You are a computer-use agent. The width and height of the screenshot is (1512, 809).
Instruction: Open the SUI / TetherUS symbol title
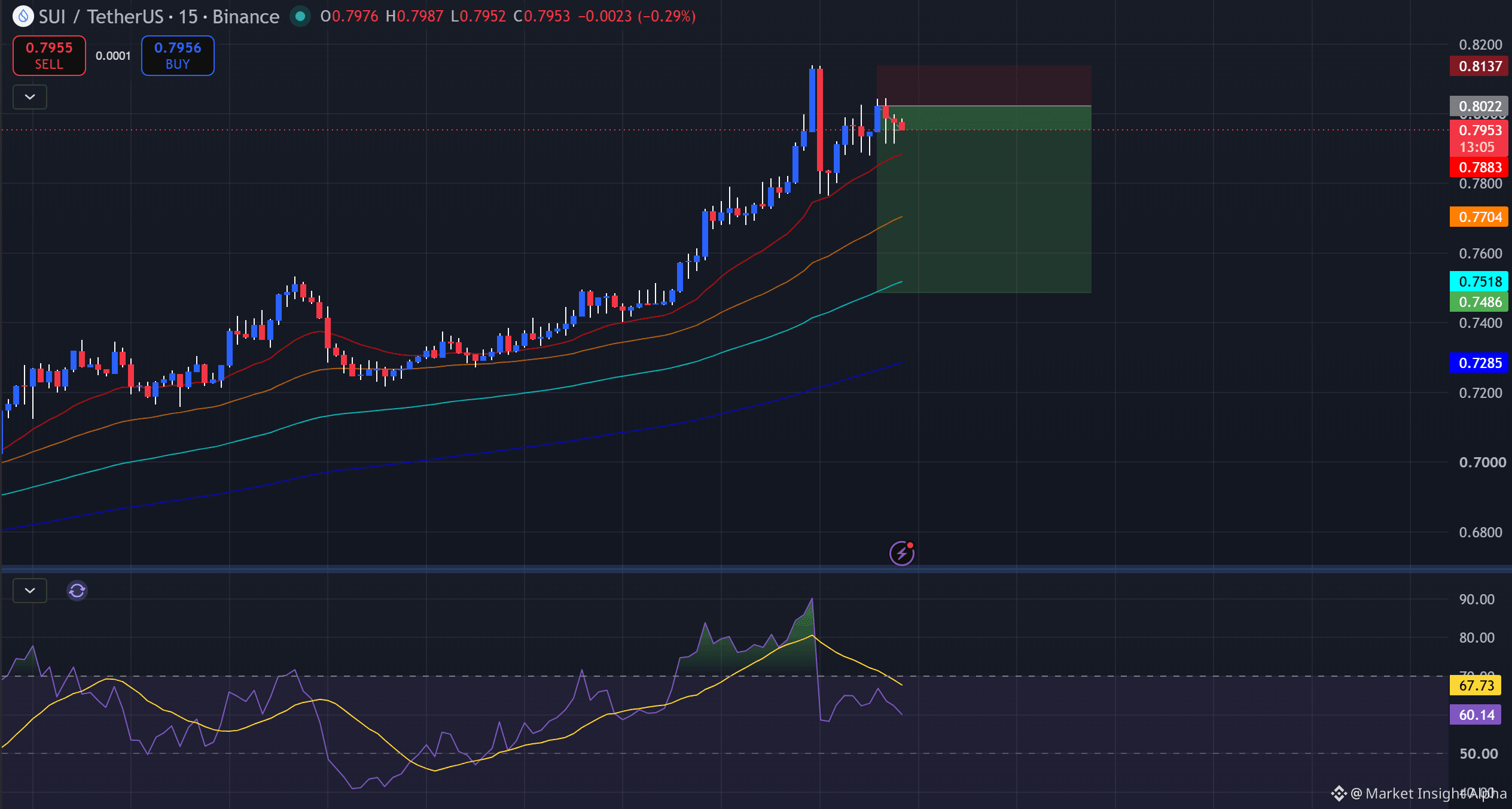click(x=159, y=16)
